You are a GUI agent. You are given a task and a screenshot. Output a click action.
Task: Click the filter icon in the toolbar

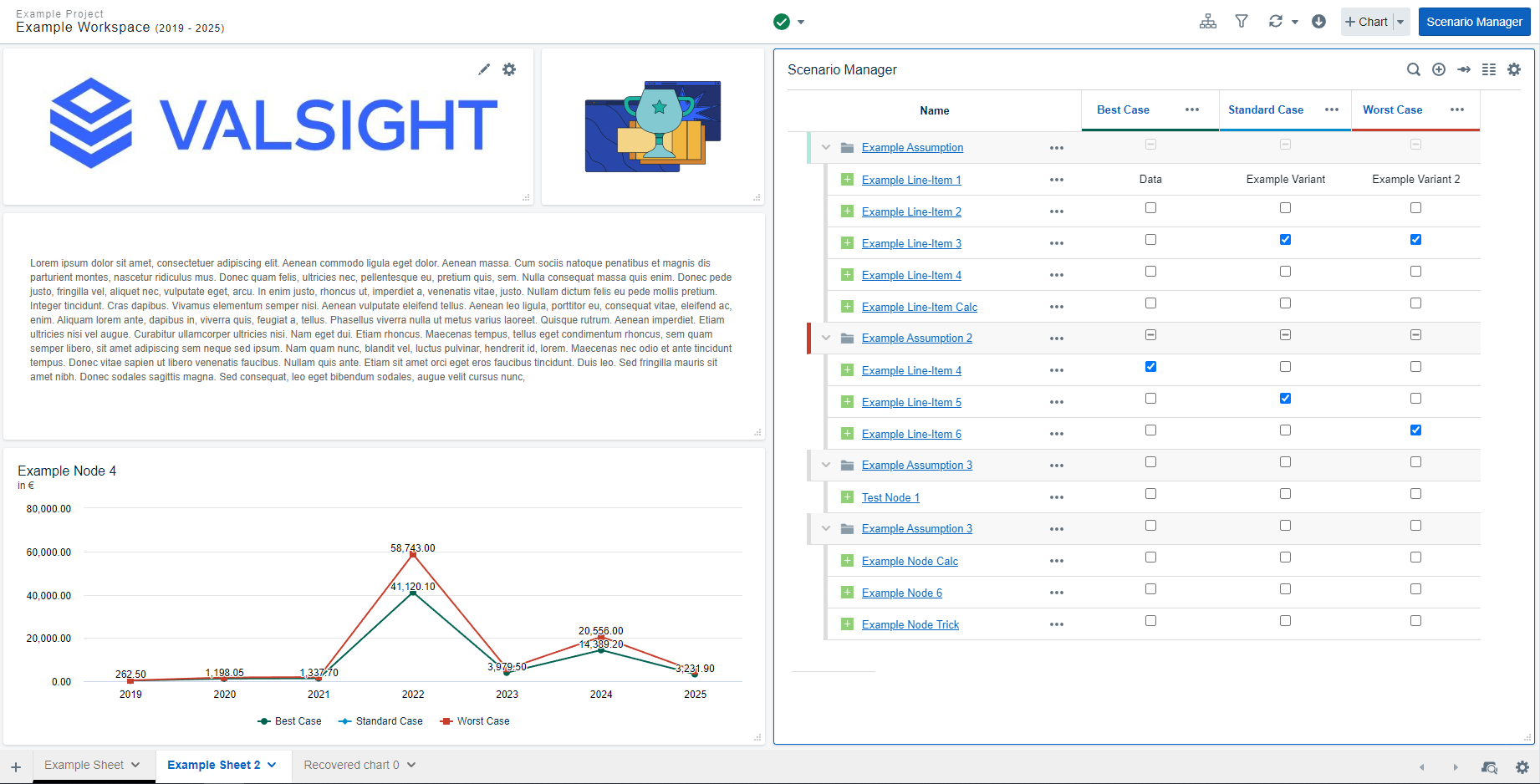pos(1242,21)
